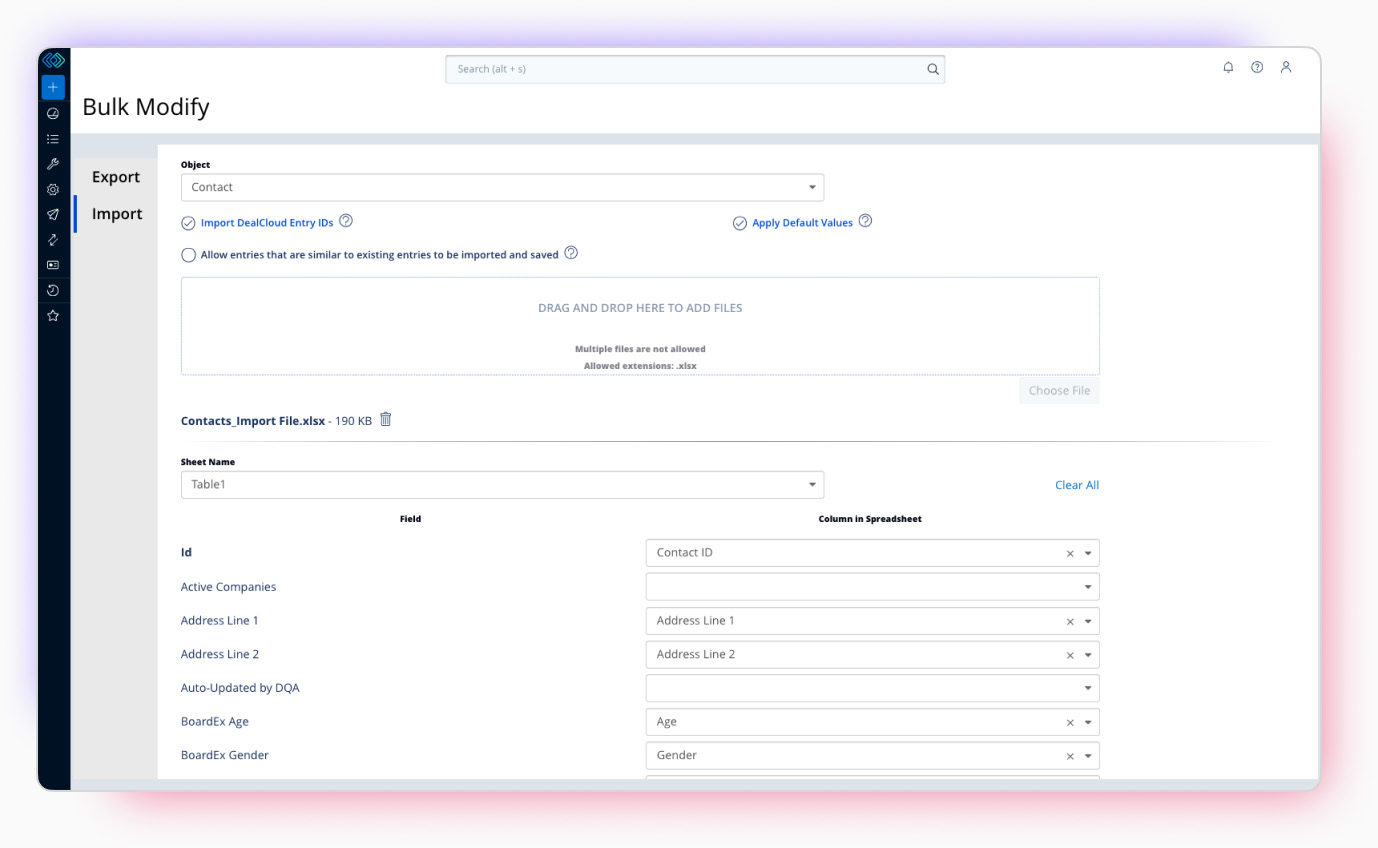Click help icon next to Apply Default Values
1378x848 pixels.
[x=866, y=221]
